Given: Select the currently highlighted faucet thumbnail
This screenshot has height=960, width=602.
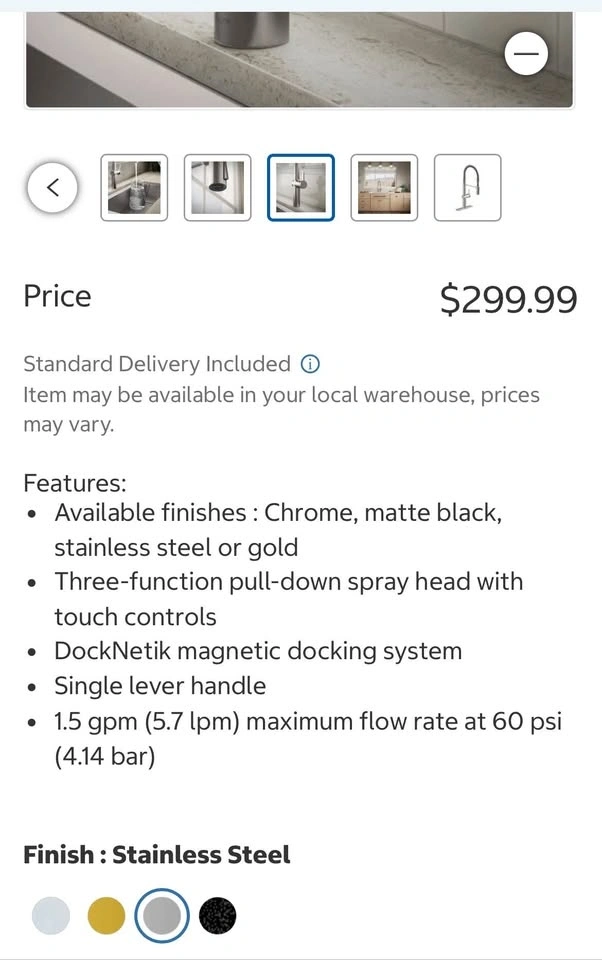Looking at the screenshot, I should (x=300, y=187).
